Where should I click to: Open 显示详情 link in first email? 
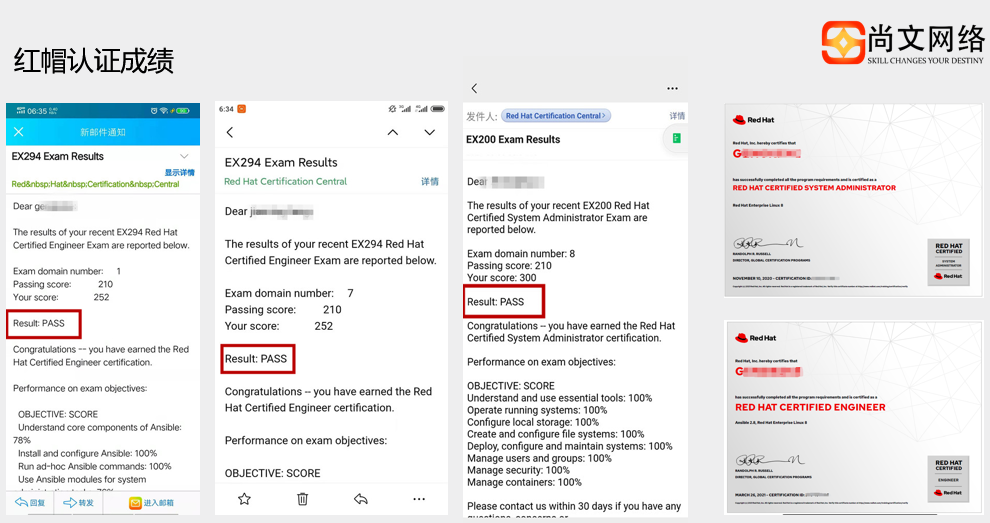click(179, 172)
